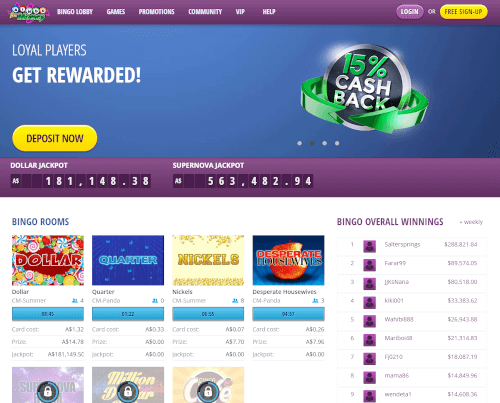Select the first carousel slide dot

click(x=300, y=143)
